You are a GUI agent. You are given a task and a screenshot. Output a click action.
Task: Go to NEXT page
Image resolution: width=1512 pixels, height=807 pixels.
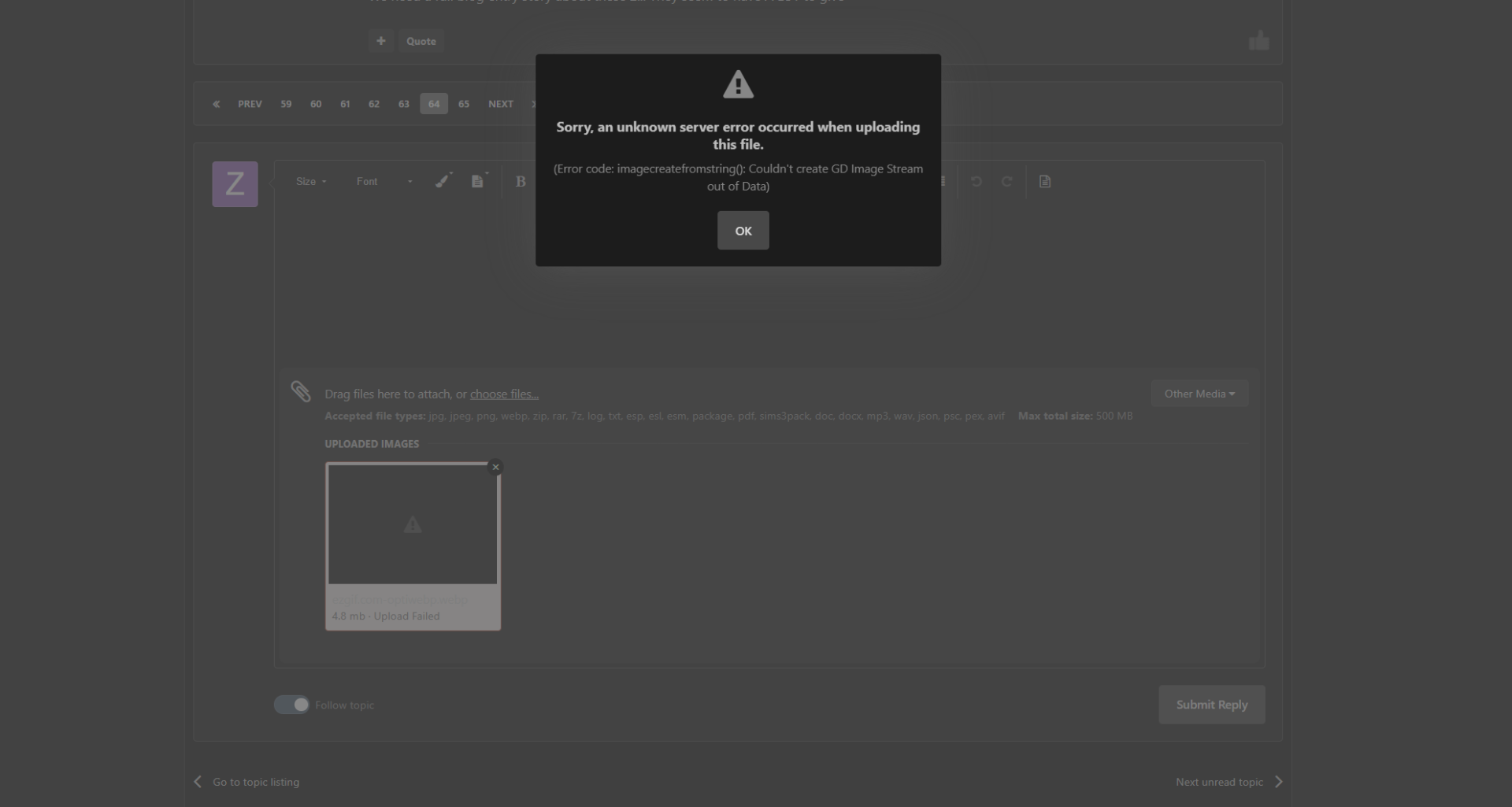[501, 104]
